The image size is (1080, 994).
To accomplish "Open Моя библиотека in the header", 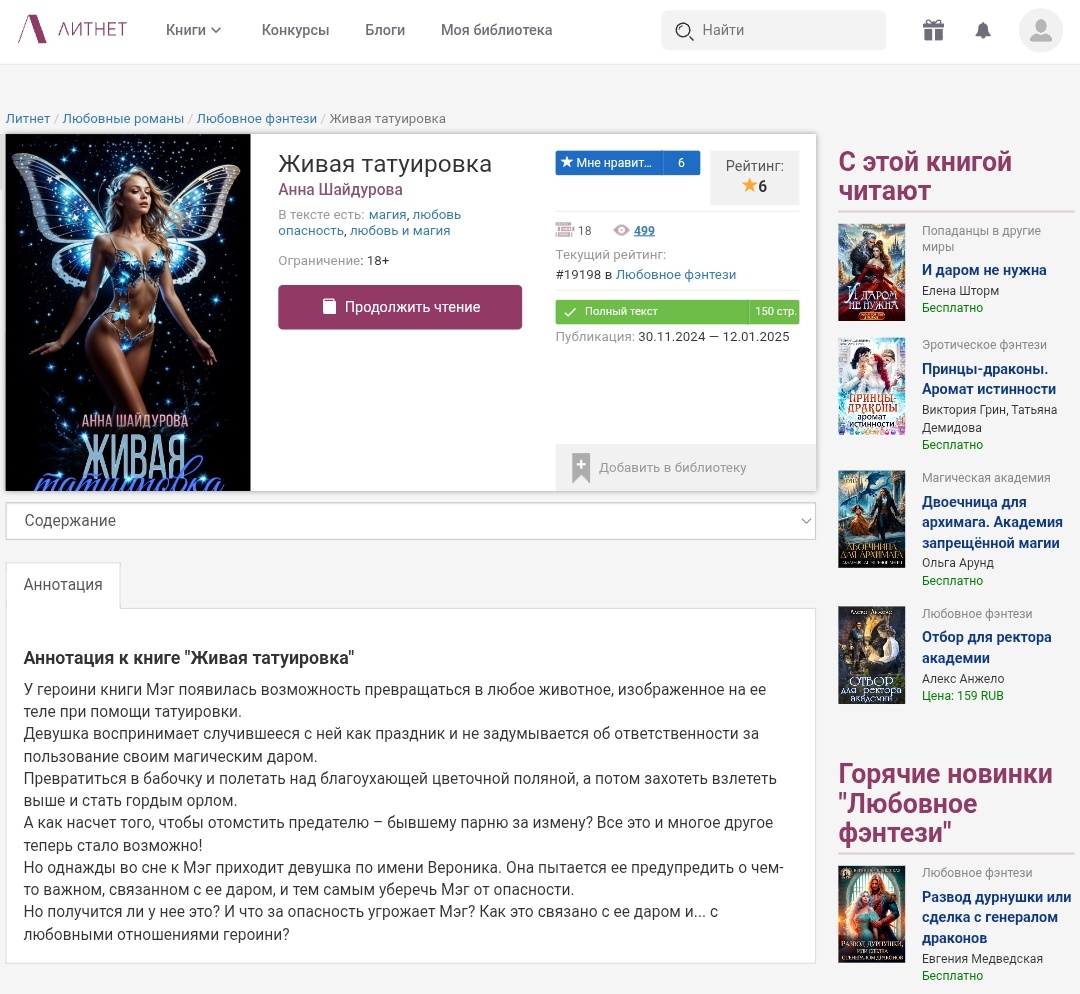I will [x=497, y=30].
